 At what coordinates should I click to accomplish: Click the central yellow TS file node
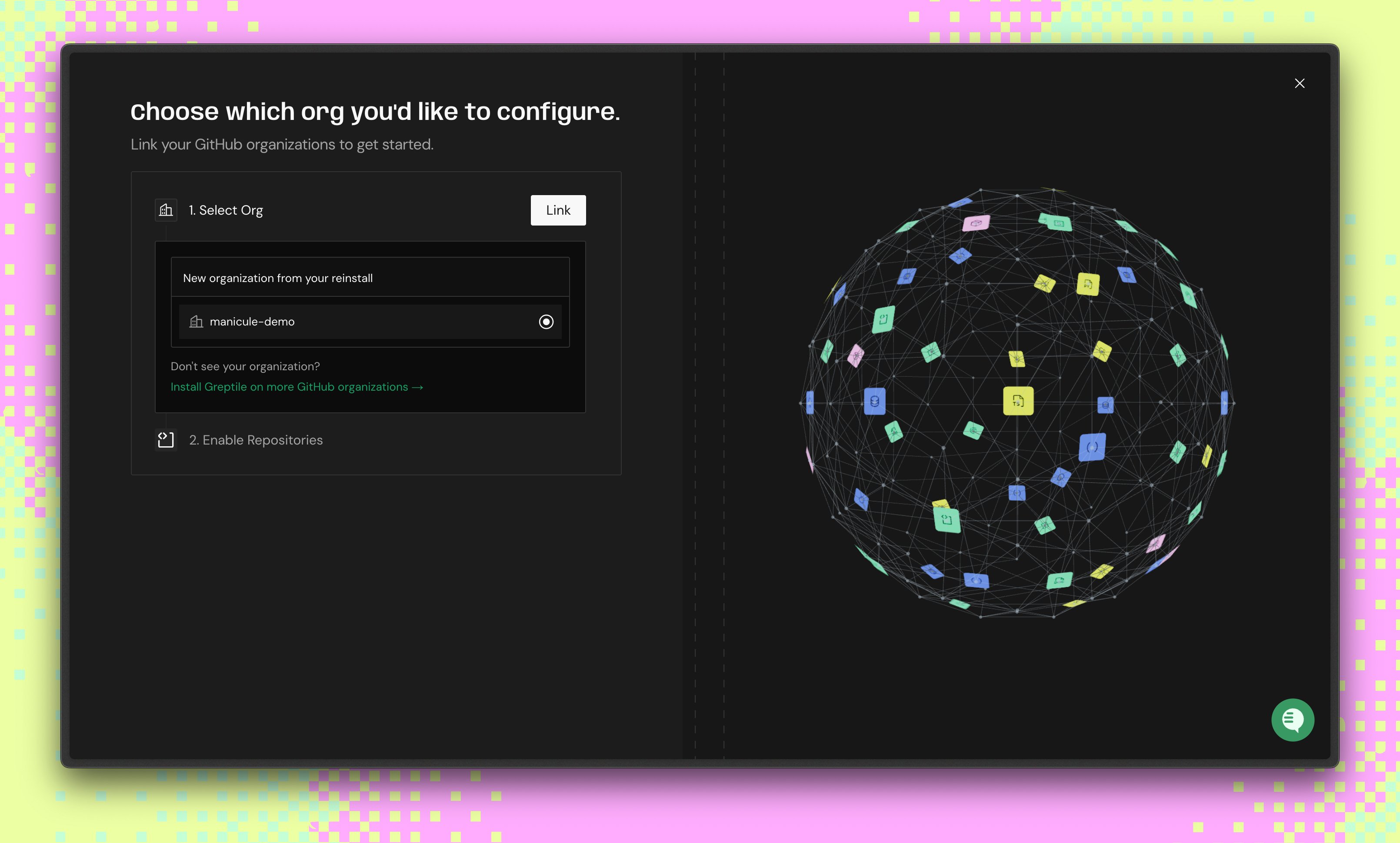tap(1018, 401)
